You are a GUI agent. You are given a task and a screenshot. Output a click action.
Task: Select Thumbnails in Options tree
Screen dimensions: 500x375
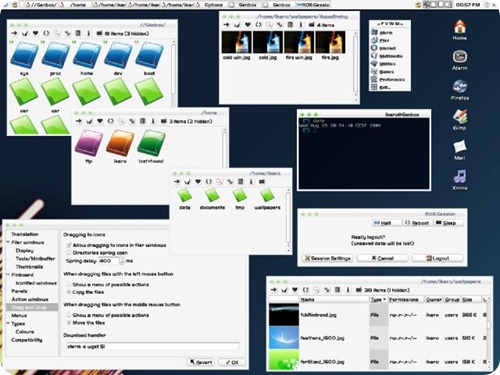point(29,267)
